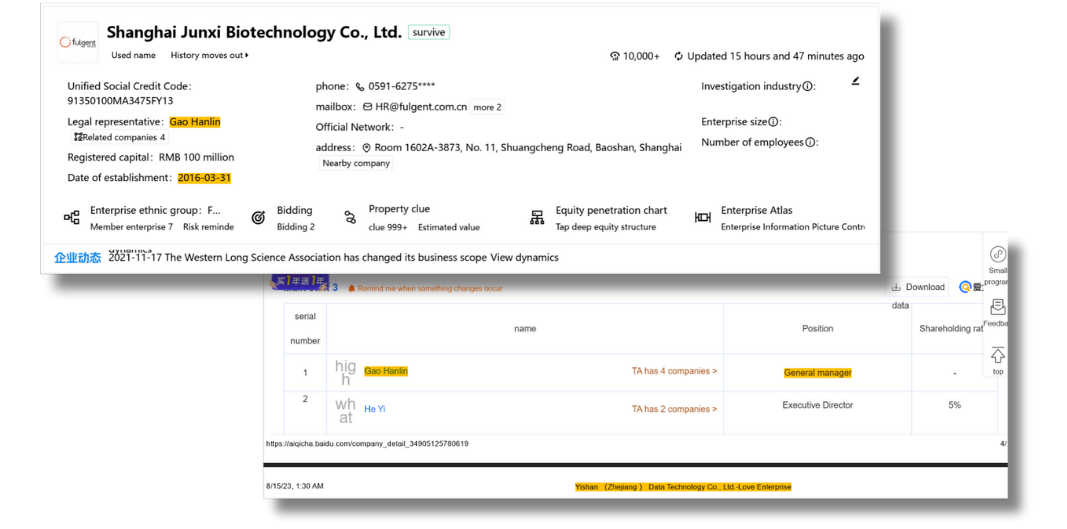1067x529 pixels.
Task: Click the mail envelope icon
Action: pyautogui.click(x=367, y=107)
